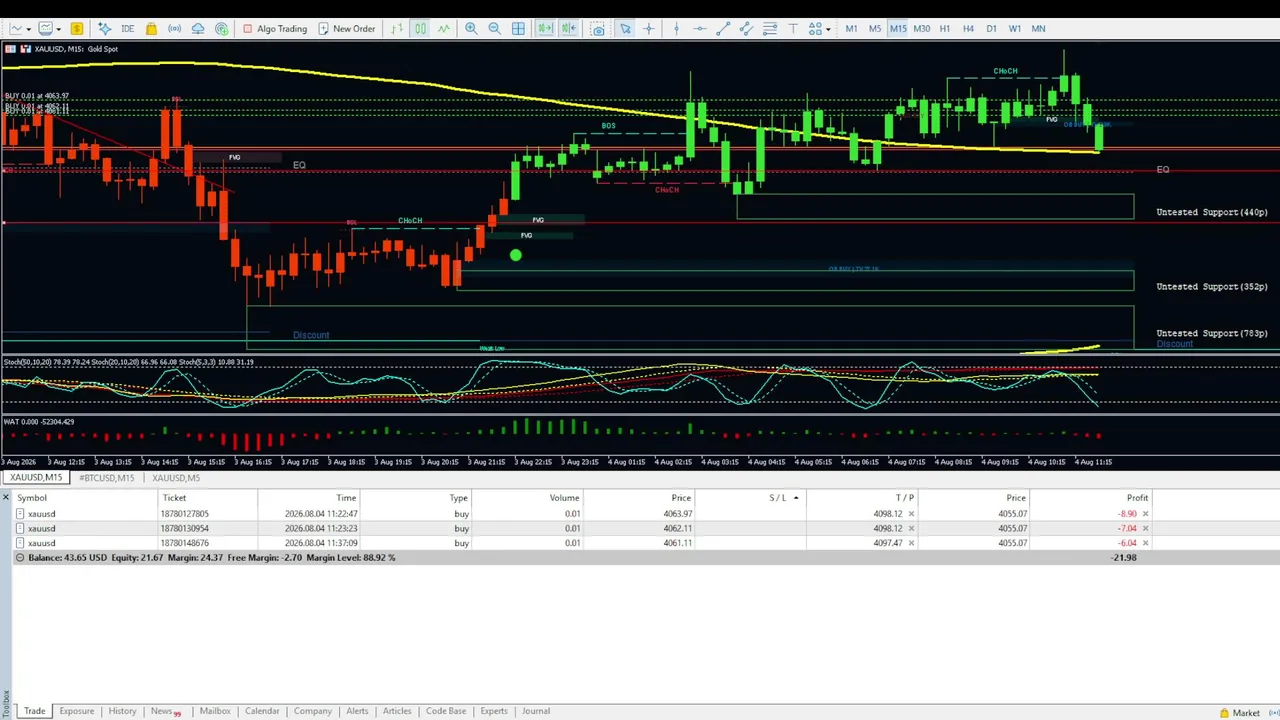Draw a trendline on chart
Viewport: 1280px width, 720px height.
(x=723, y=28)
